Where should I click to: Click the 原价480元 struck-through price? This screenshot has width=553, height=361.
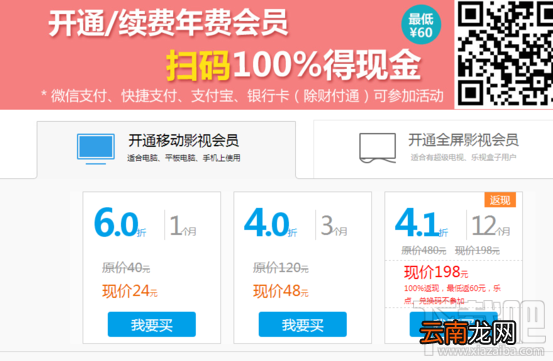click(x=424, y=251)
